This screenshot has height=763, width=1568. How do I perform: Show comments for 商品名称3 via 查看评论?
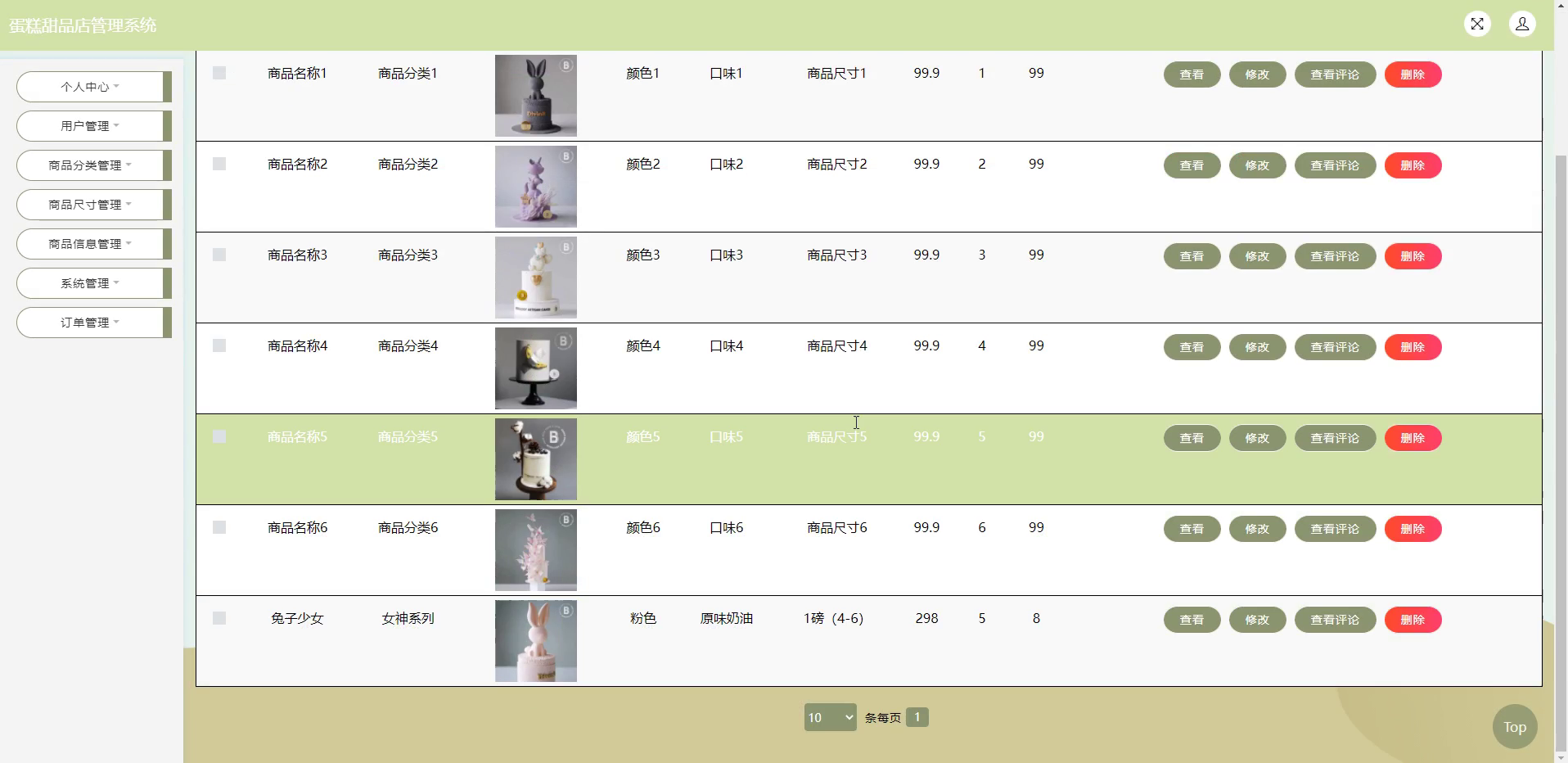coord(1336,256)
